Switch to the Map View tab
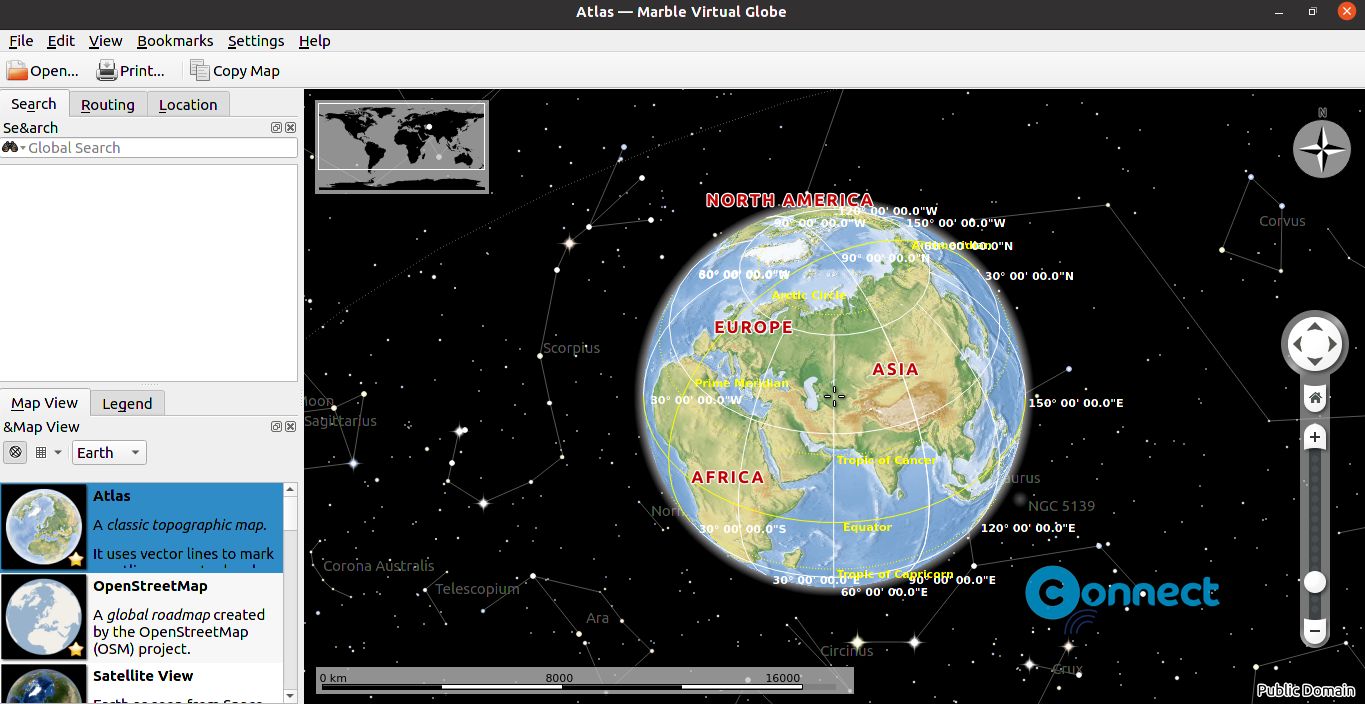 click(x=44, y=403)
